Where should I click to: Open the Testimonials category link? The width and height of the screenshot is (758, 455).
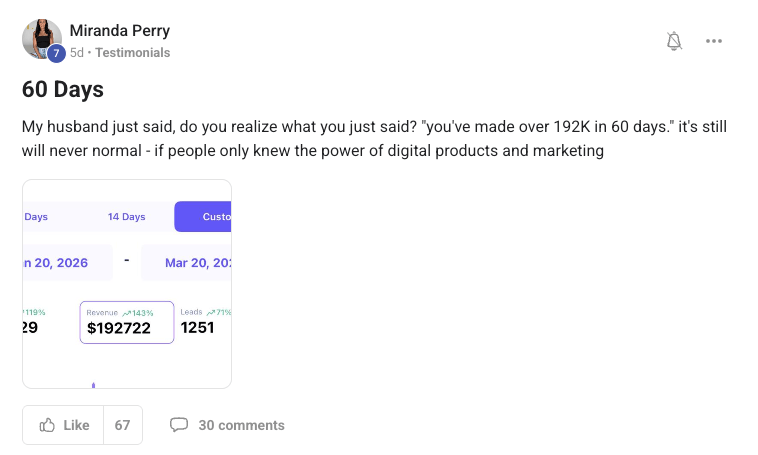[133, 52]
